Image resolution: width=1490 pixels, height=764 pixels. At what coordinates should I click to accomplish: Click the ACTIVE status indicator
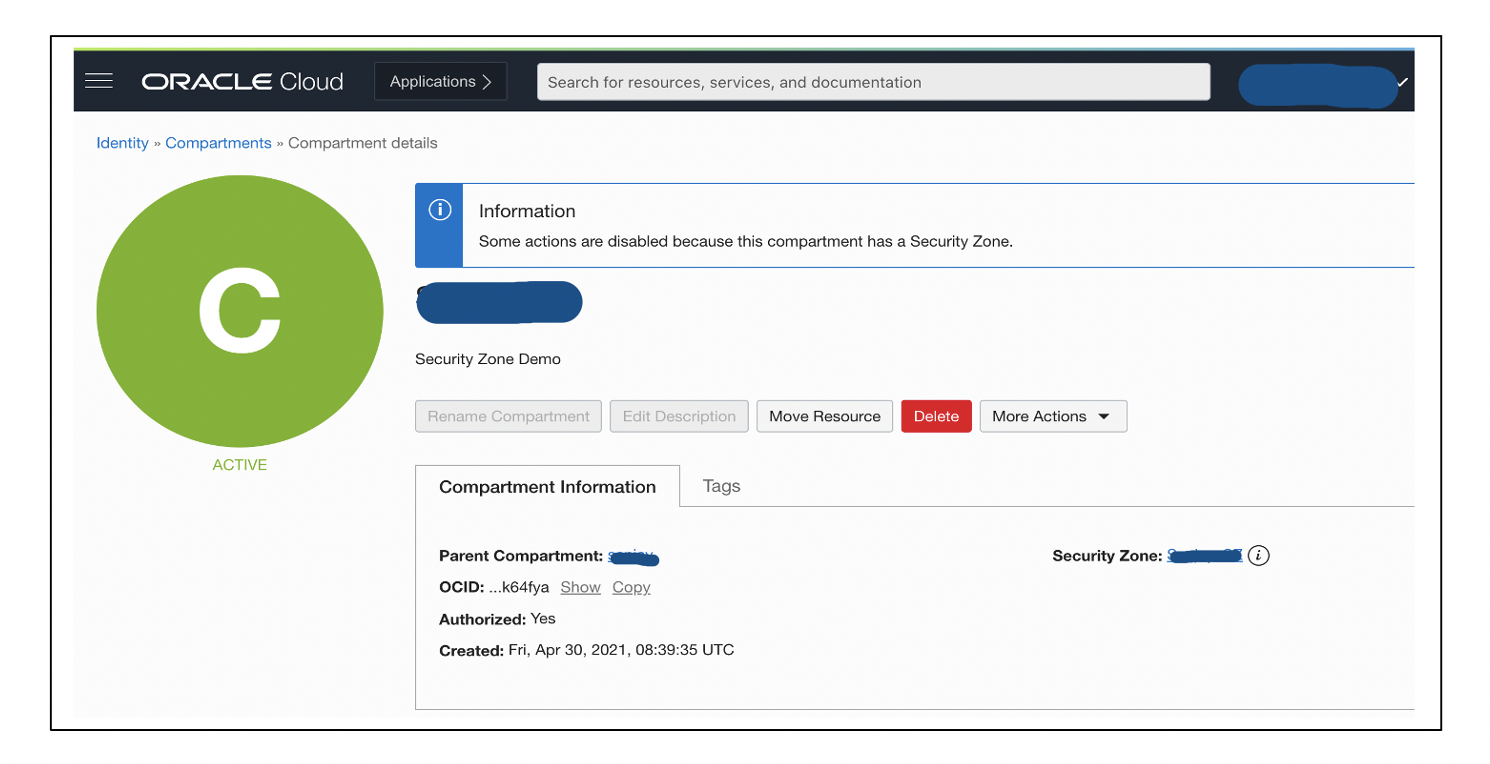coord(239,464)
